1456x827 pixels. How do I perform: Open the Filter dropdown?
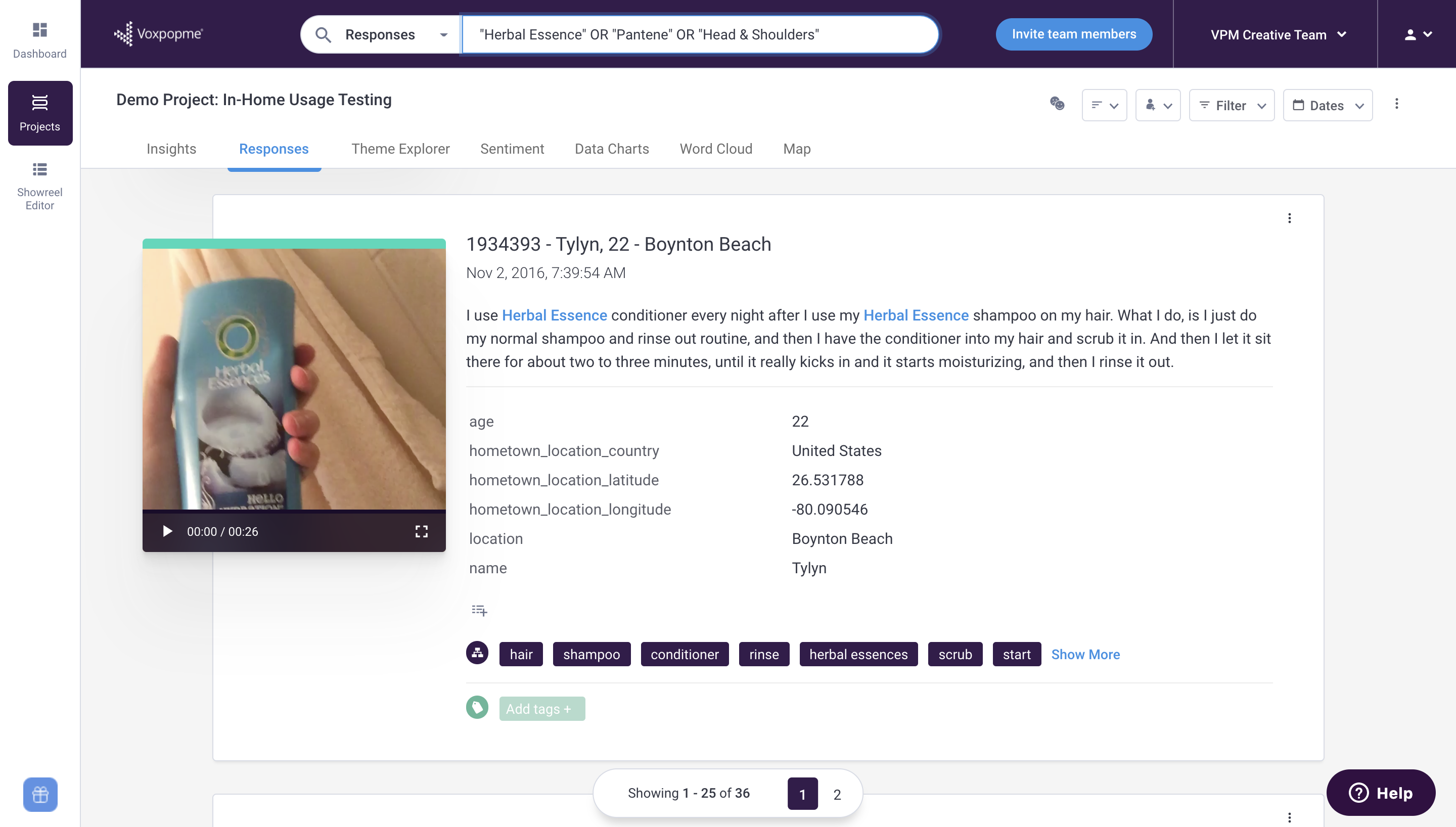tap(1232, 105)
